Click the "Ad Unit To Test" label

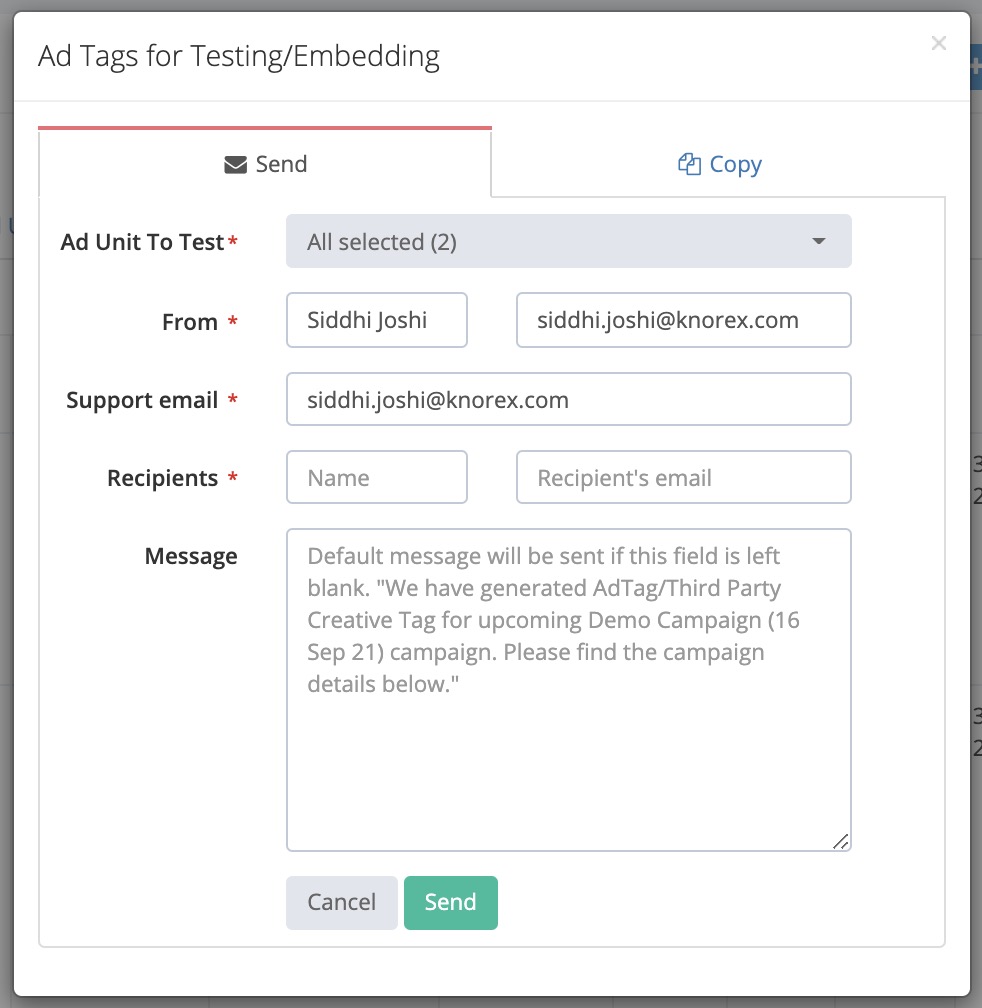143,243
